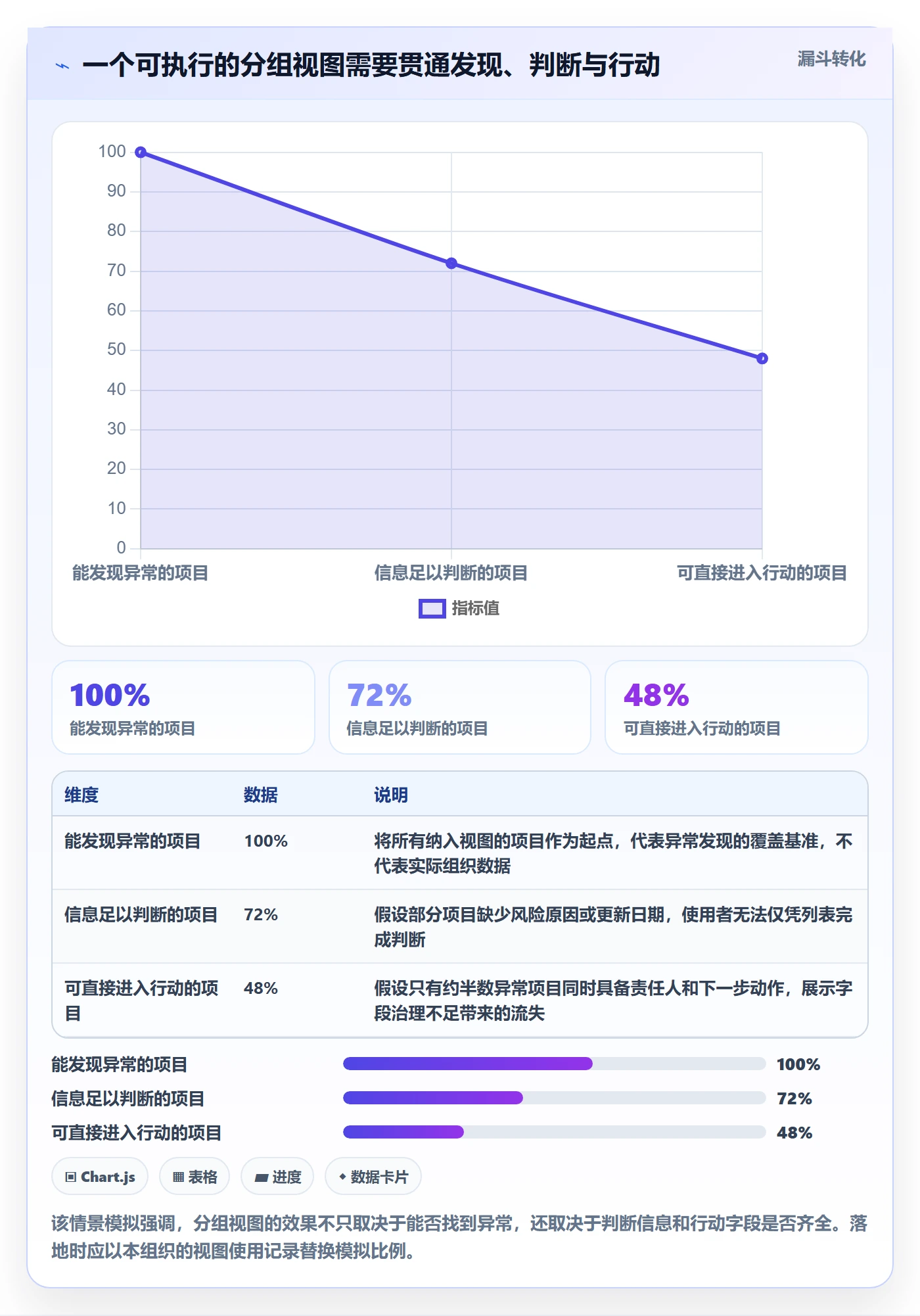The height and width of the screenshot is (1316, 920).
Task: Select the 72% data card
Action: pyautogui.click(x=460, y=707)
